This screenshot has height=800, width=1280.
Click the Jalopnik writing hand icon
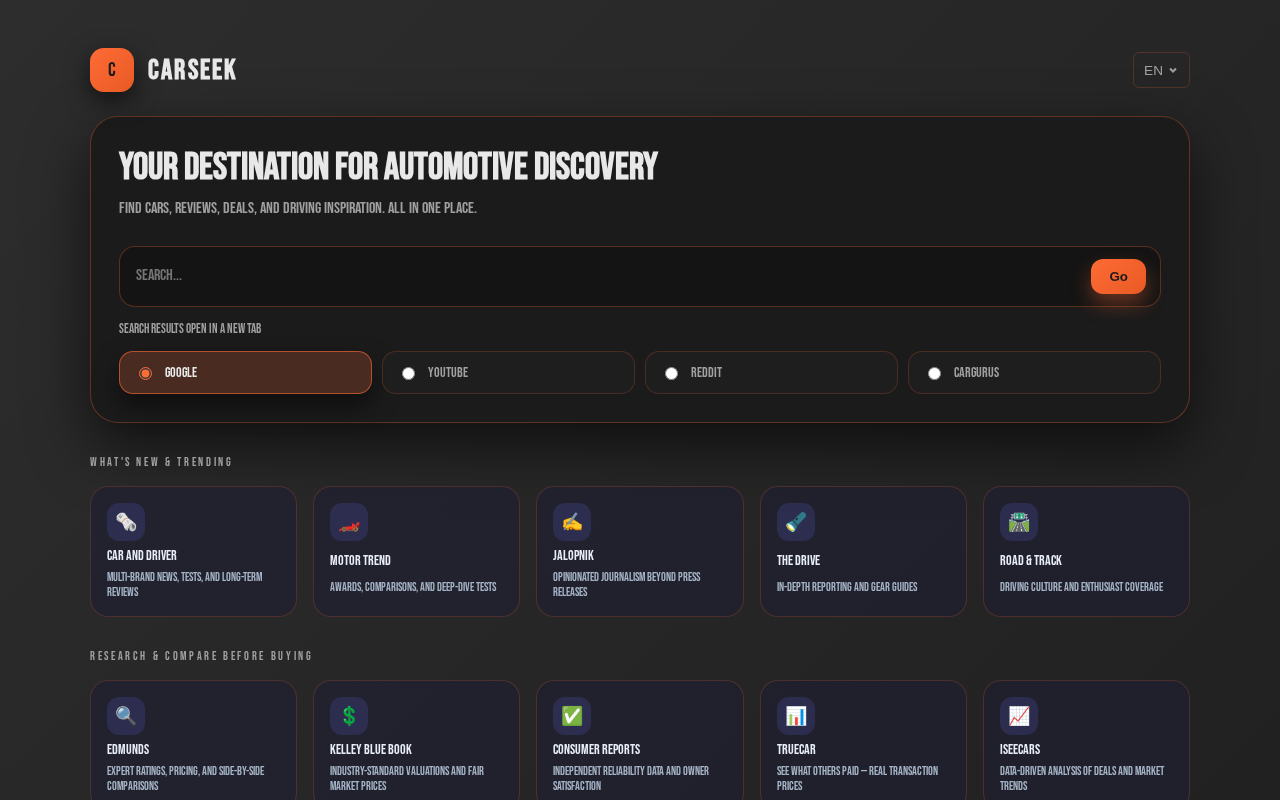pyautogui.click(x=572, y=522)
